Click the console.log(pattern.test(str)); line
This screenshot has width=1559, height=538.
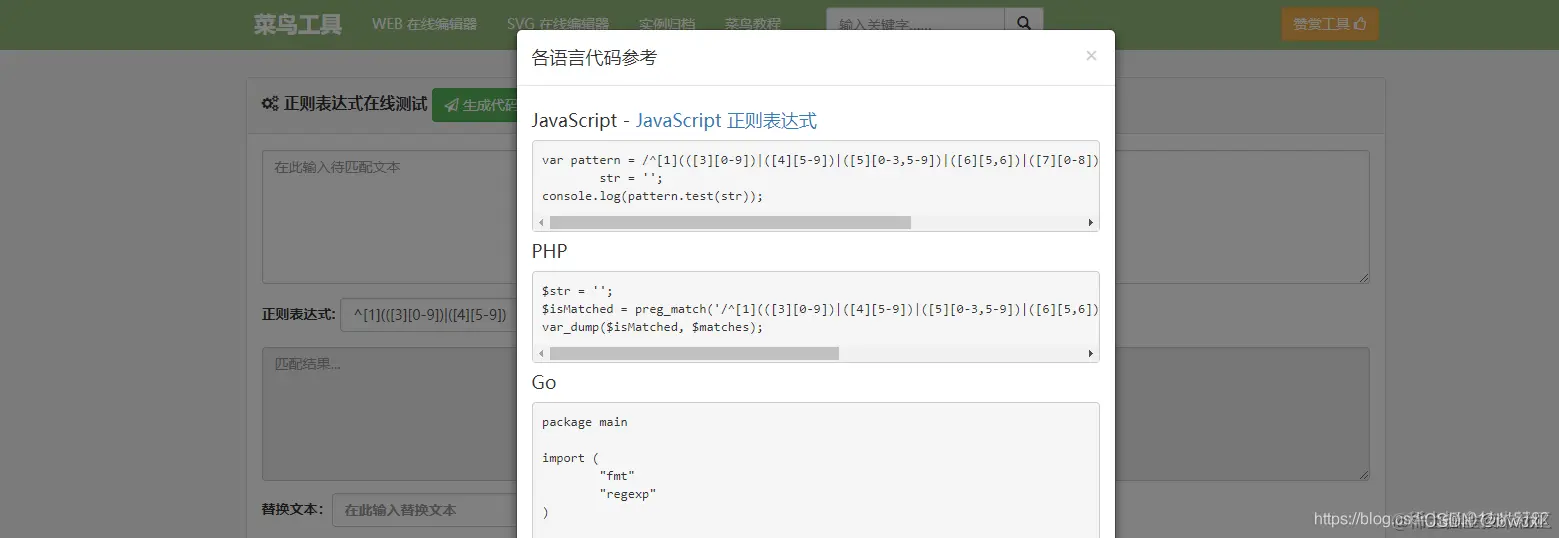coord(652,196)
